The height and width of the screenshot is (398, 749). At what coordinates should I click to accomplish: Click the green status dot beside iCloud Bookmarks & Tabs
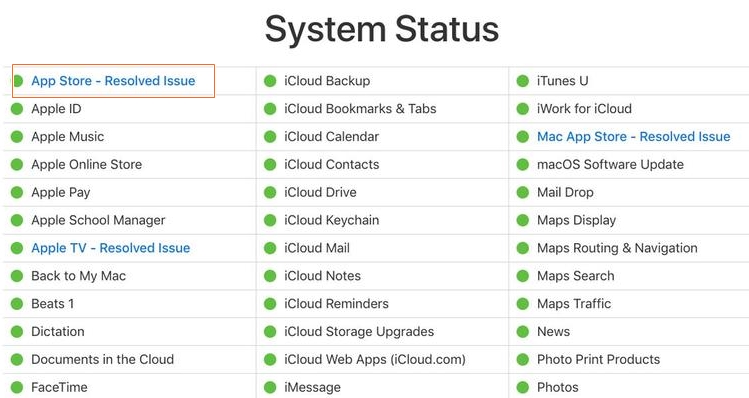(270, 109)
